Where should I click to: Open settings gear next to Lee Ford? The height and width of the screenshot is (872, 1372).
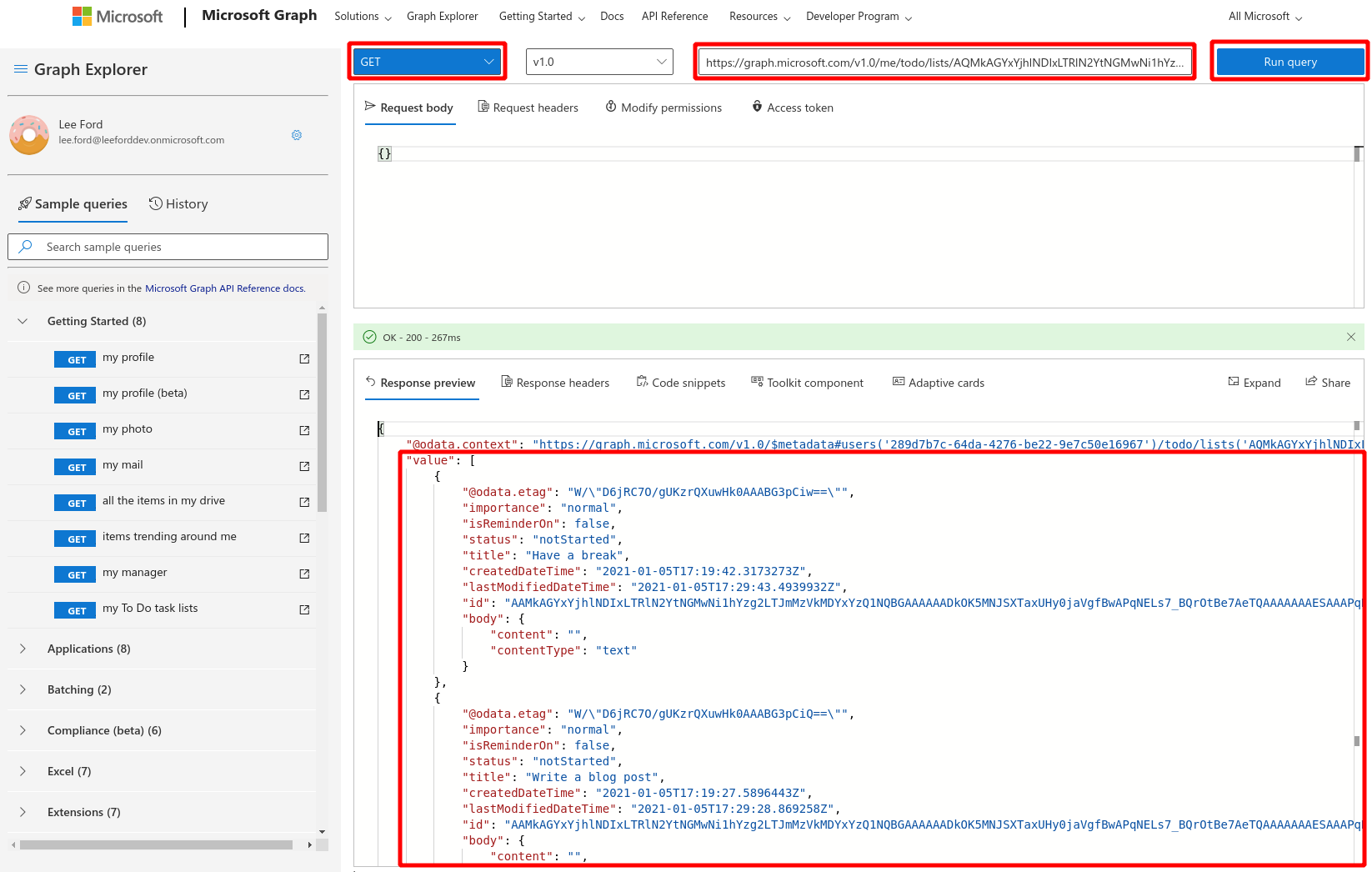(297, 135)
